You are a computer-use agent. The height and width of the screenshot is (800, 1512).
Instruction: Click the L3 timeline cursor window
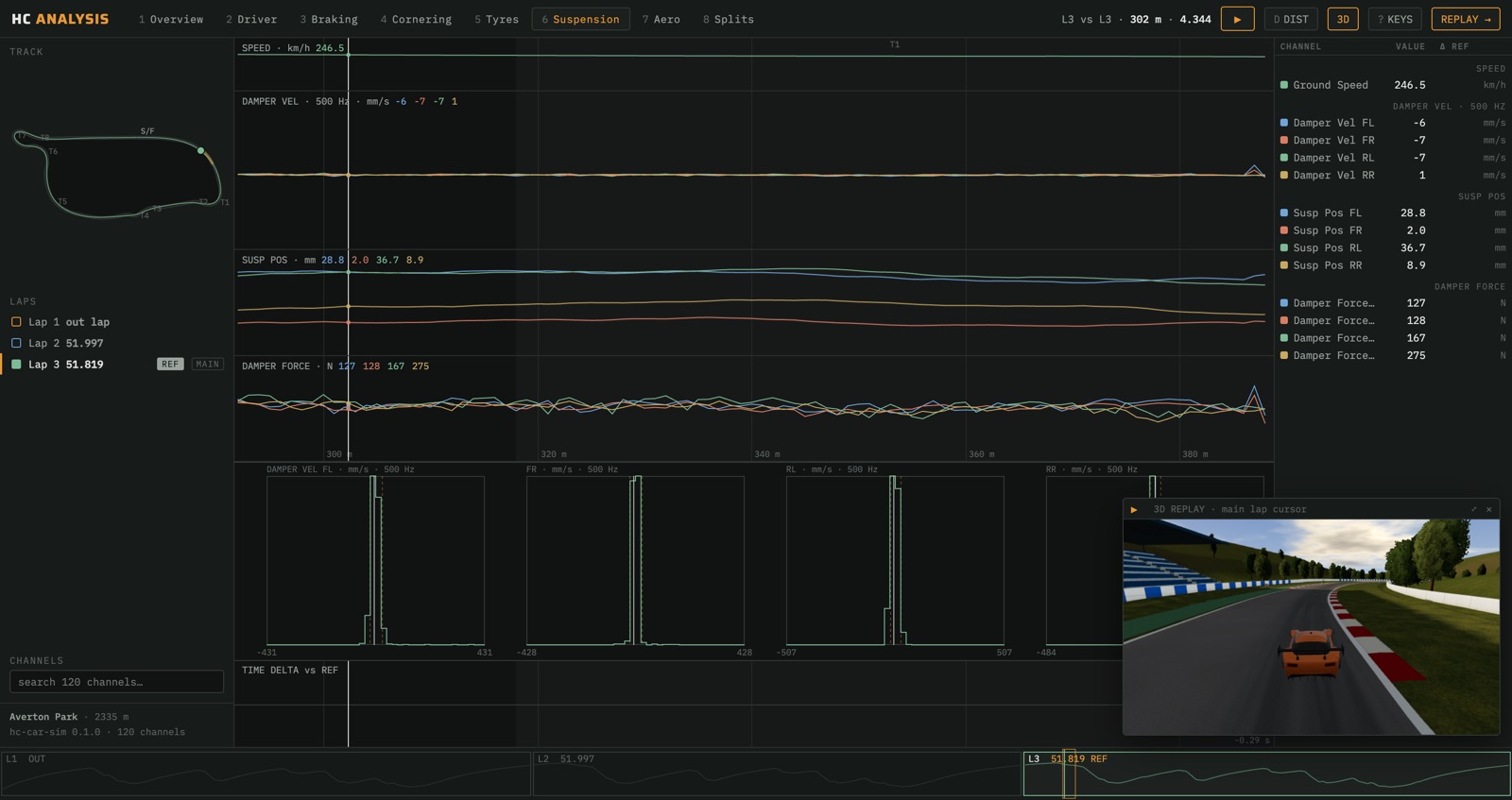(x=1069, y=774)
